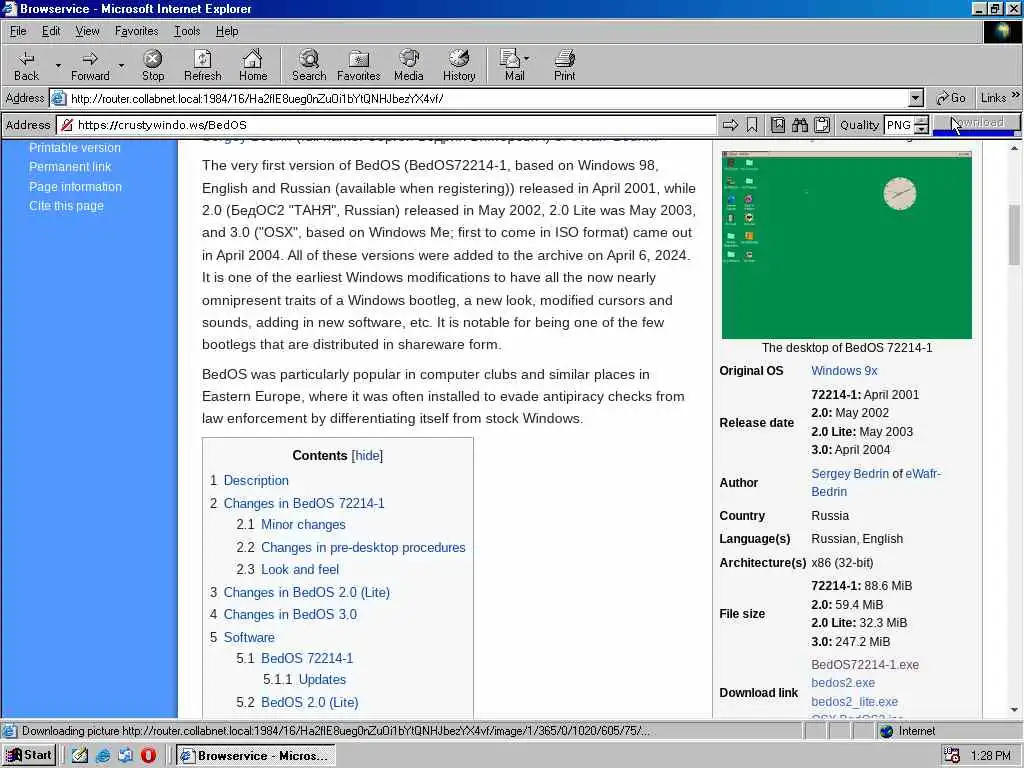Launch Internet Explorer from quick launch

pos(103,756)
